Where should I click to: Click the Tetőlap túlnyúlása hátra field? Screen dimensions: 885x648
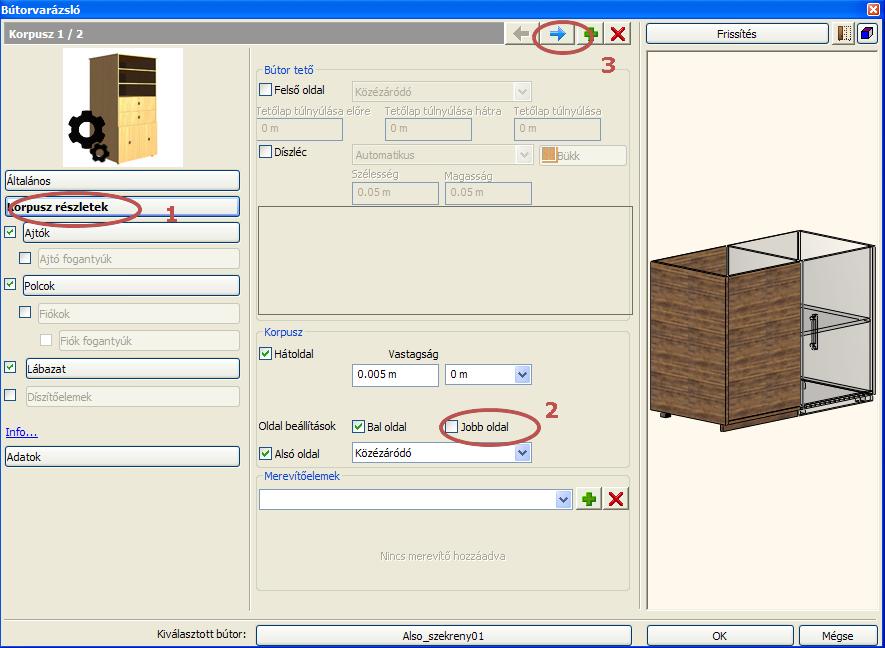(428, 129)
